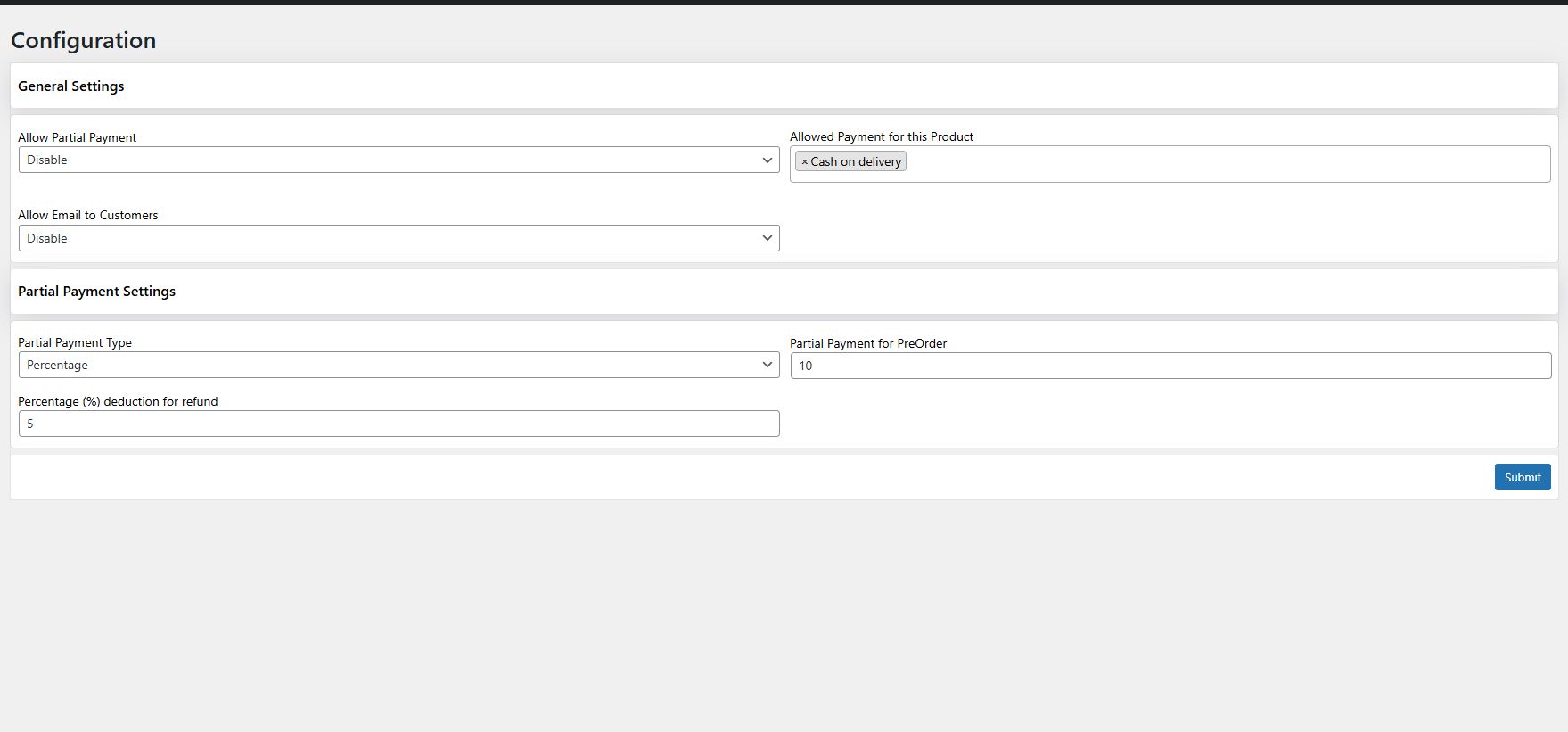Click chevron arrow on Allow Partial Payment
The image size is (1568, 732).
[767, 160]
